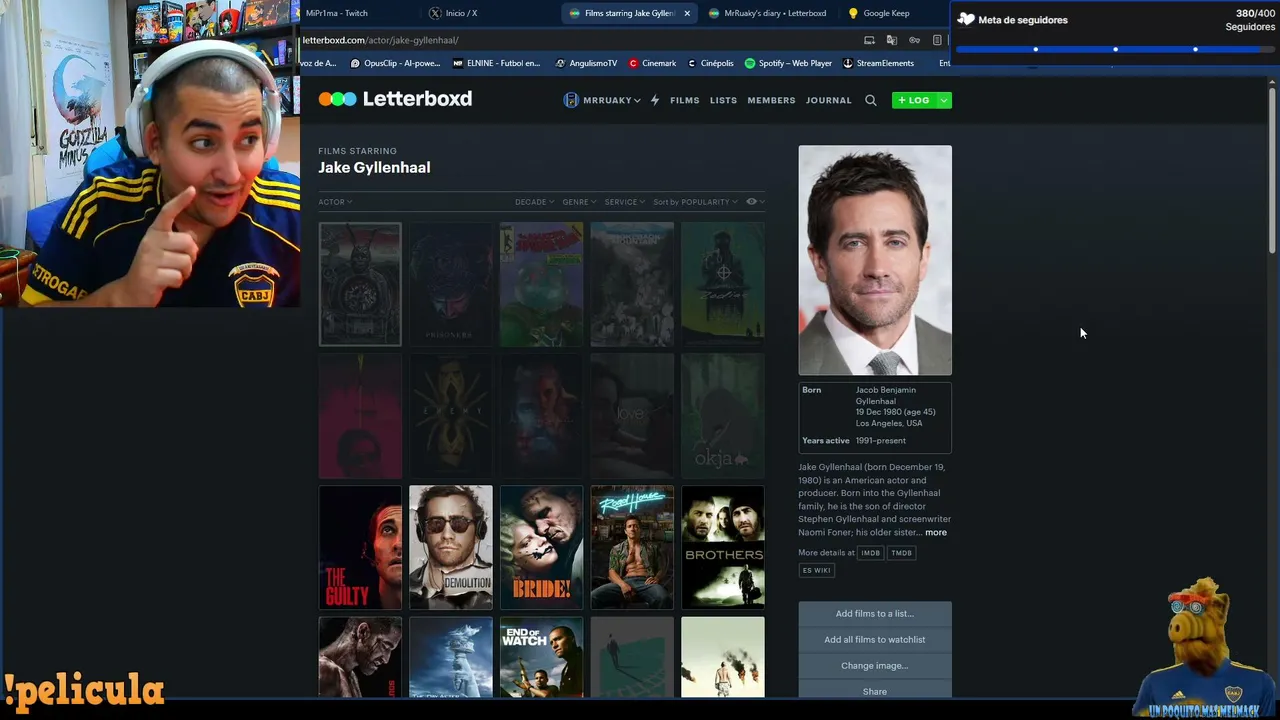Viewport: 1280px width, 720px height.
Task: Open the ELNINE Futbol bookmark
Action: (x=496, y=63)
